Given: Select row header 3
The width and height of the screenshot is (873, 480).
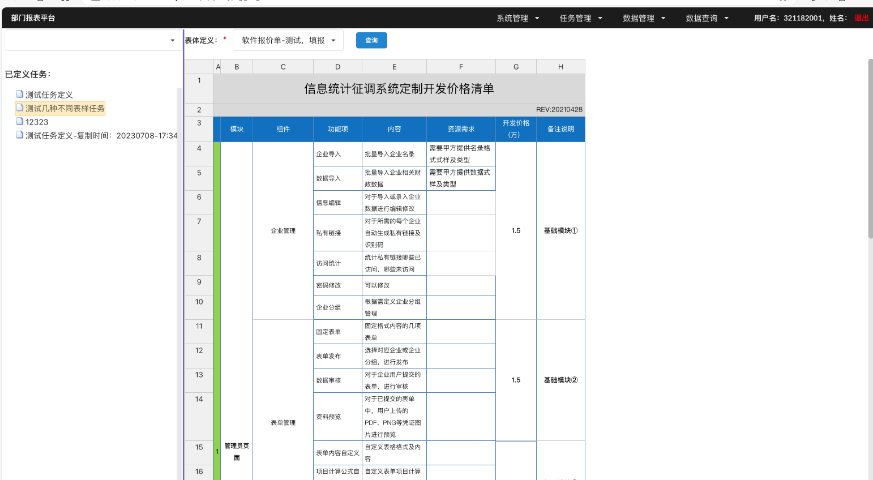Looking at the screenshot, I should pos(199,129).
